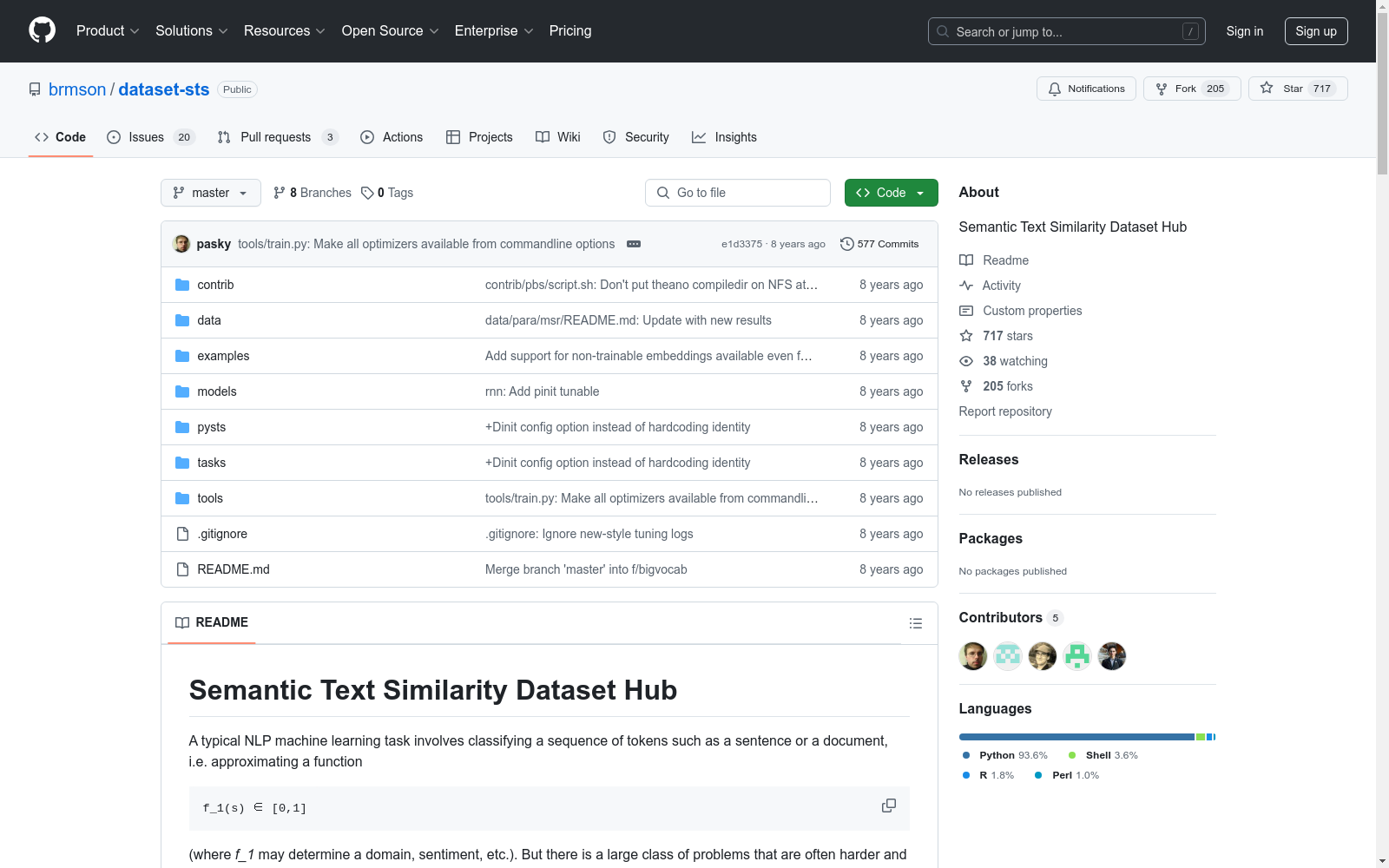This screenshot has height=868, width=1389.
Task: Expand the Enterprise menu
Action: coord(494,31)
